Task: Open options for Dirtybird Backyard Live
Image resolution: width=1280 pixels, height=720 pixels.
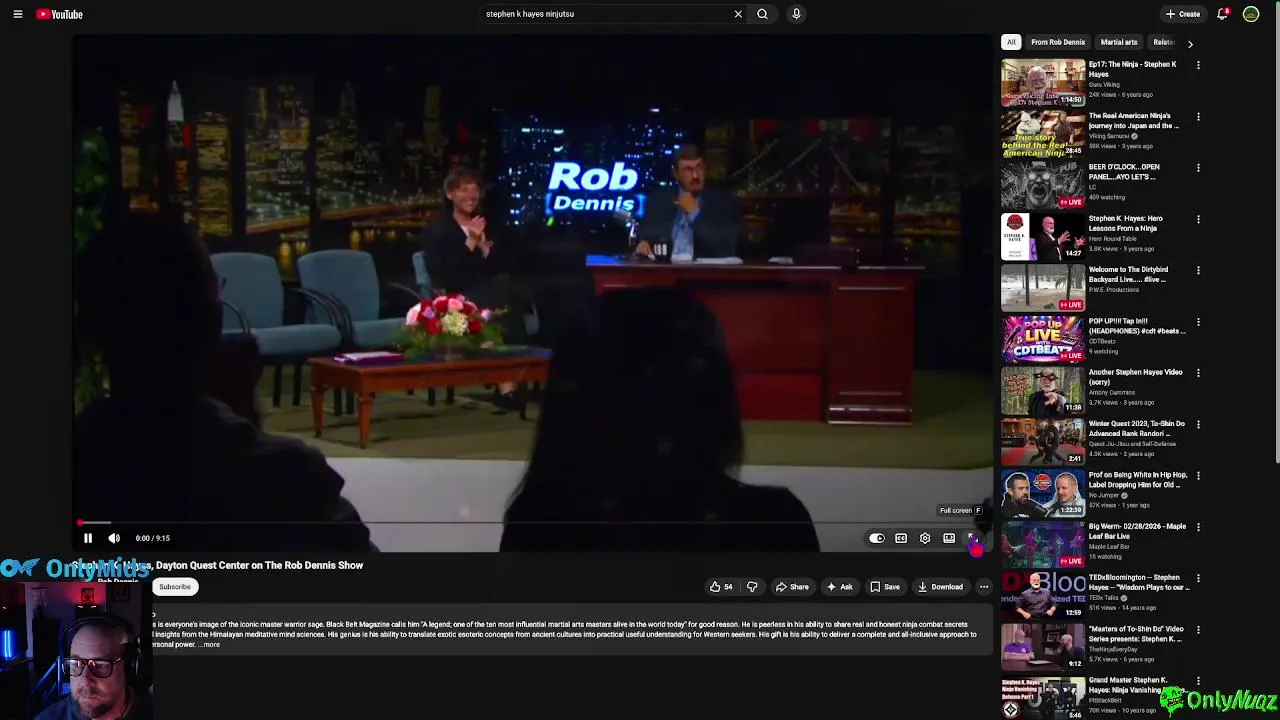Action: 1198,271
